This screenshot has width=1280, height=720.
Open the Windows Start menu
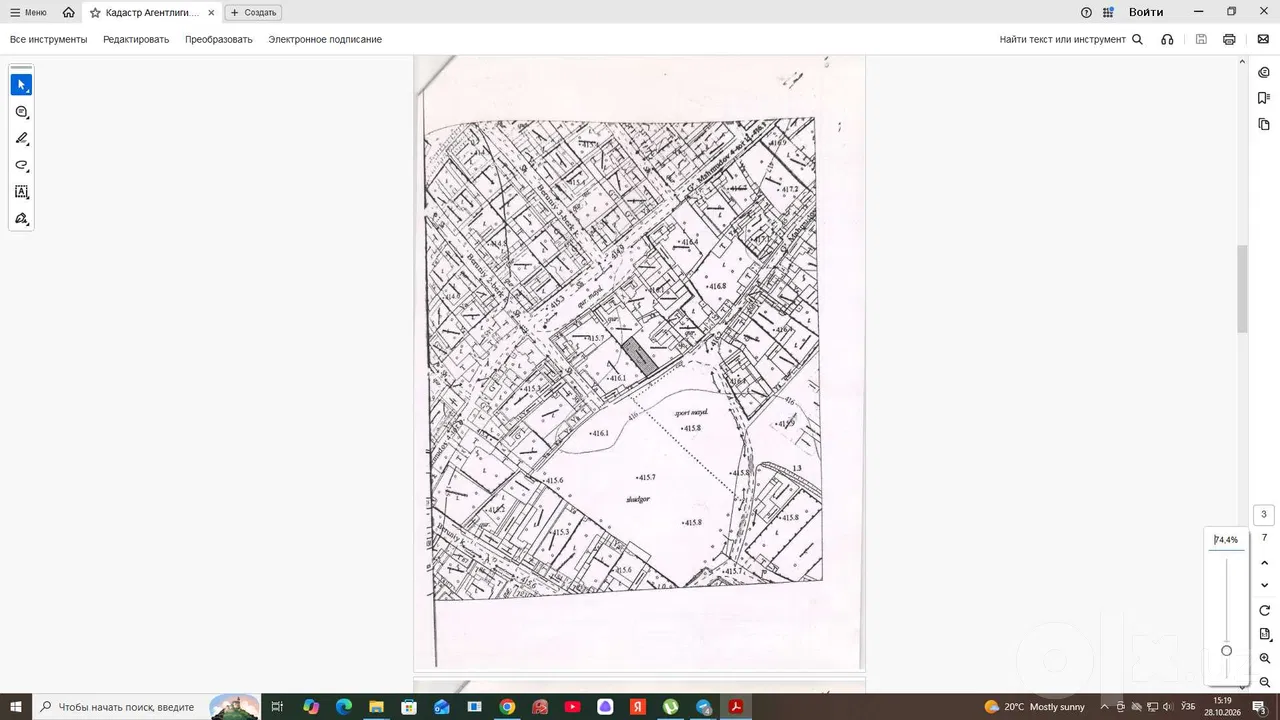pyautogui.click(x=16, y=707)
